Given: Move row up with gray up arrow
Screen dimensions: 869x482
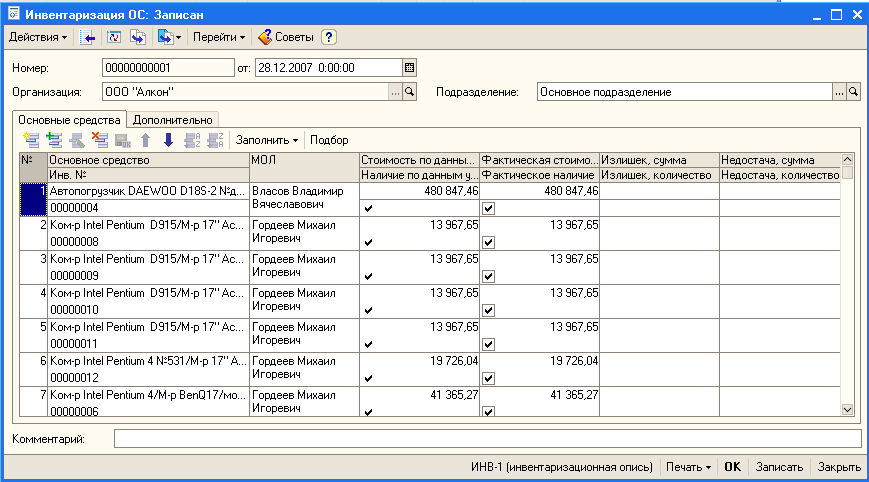Looking at the screenshot, I should pos(145,140).
